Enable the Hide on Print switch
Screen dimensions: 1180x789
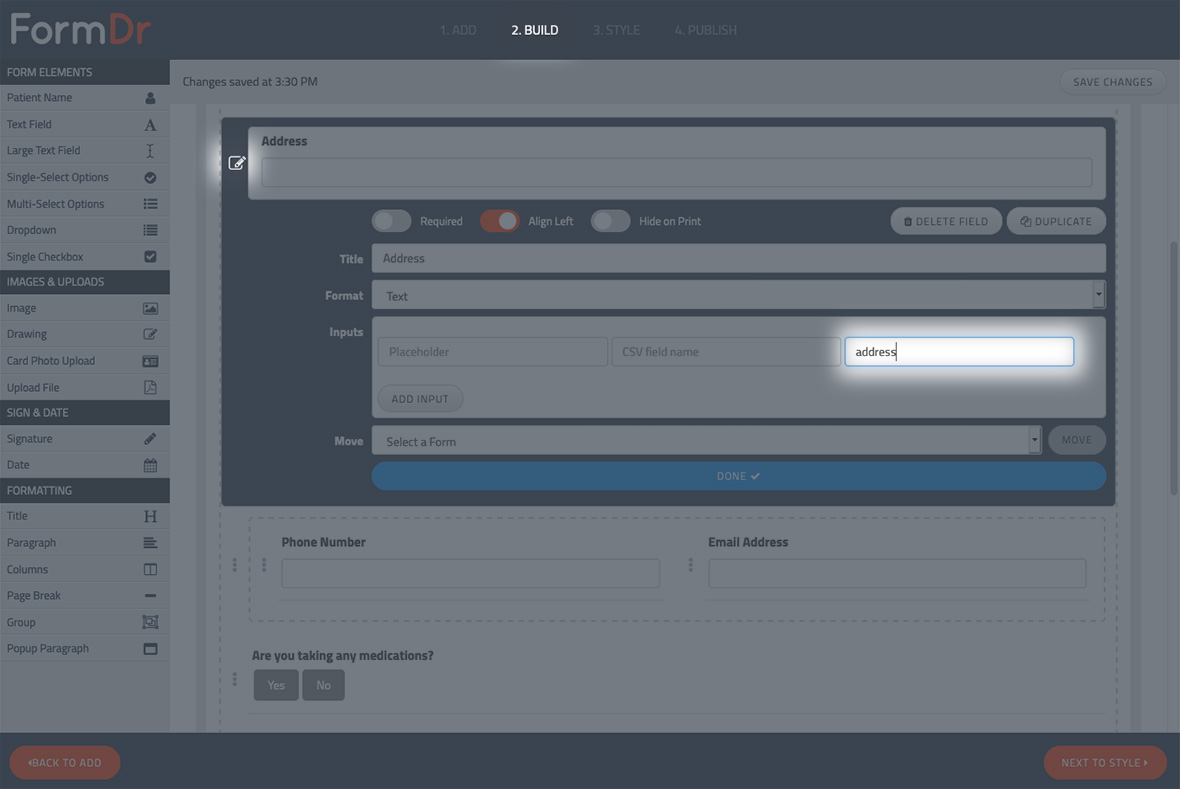610,221
